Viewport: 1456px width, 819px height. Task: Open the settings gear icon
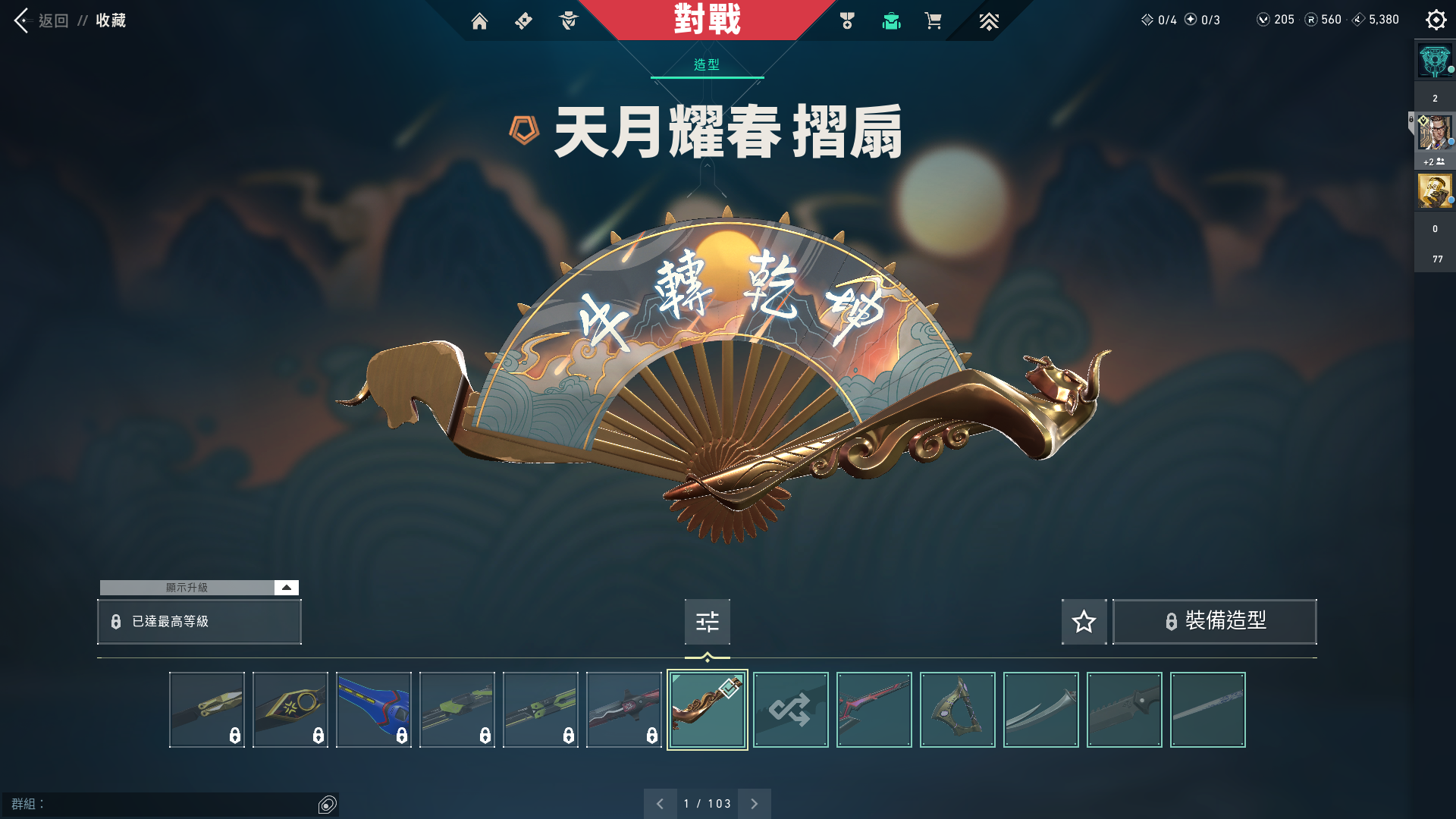point(1436,20)
